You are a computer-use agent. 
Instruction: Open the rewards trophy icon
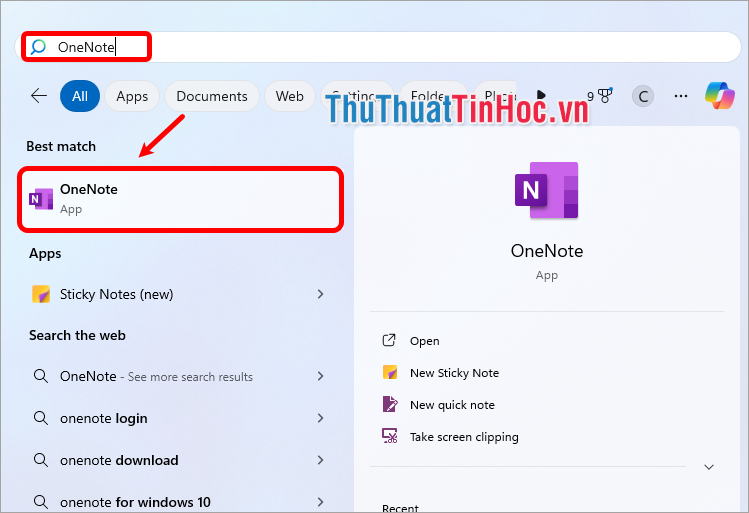pyautogui.click(x=605, y=96)
